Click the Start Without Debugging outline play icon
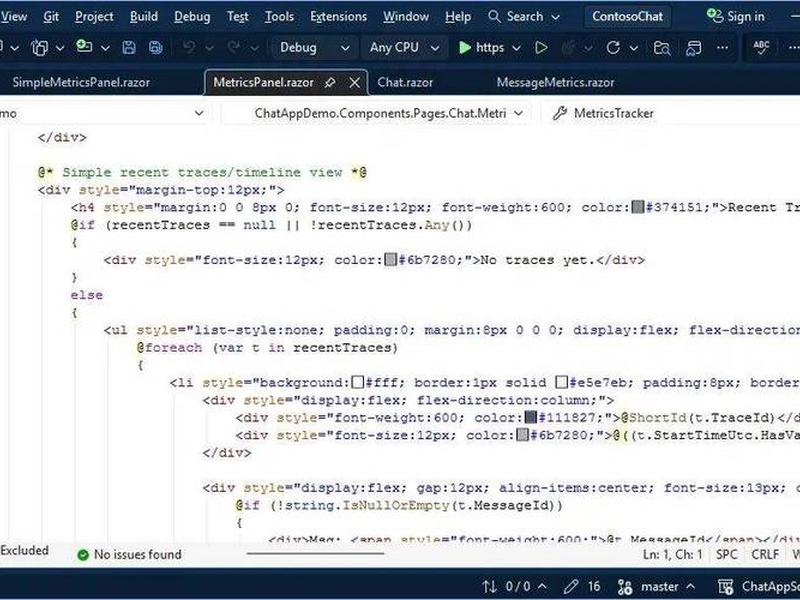The height and width of the screenshot is (600, 800). [x=541, y=47]
